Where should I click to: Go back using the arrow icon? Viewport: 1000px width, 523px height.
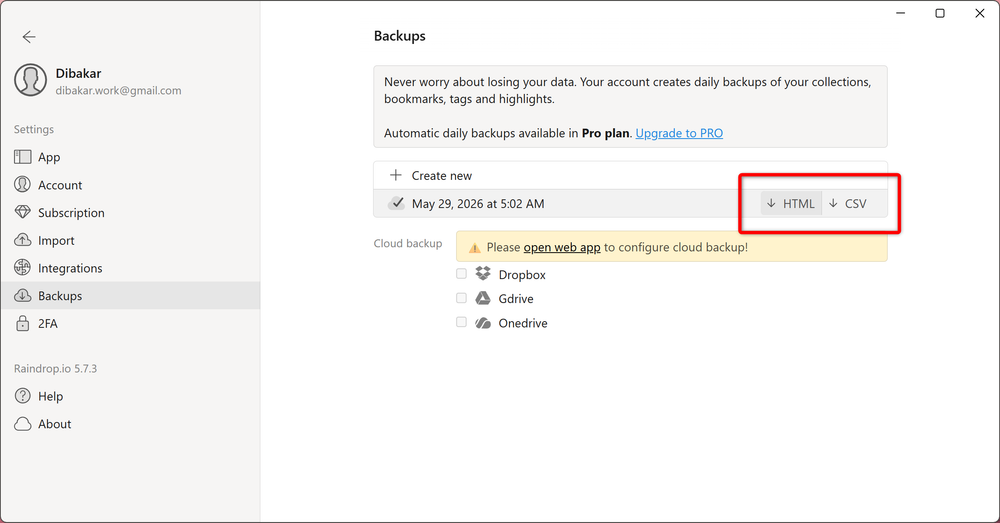click(29, 37)
